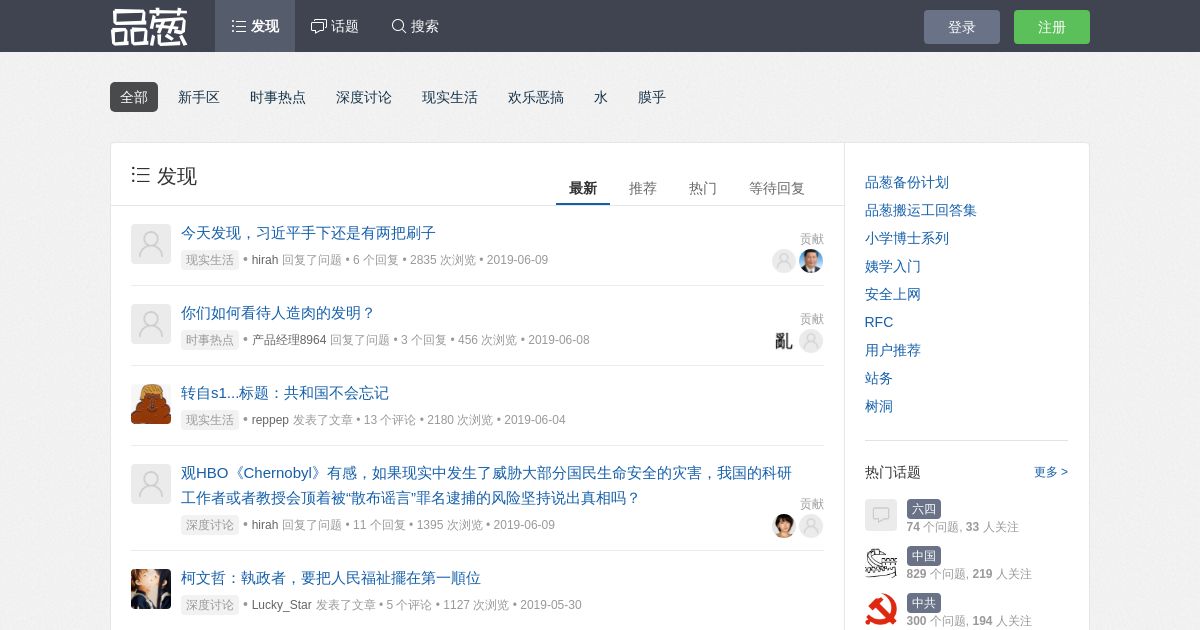
Task: Click Lucky_Star's avatar image
Action: (151, 589)
